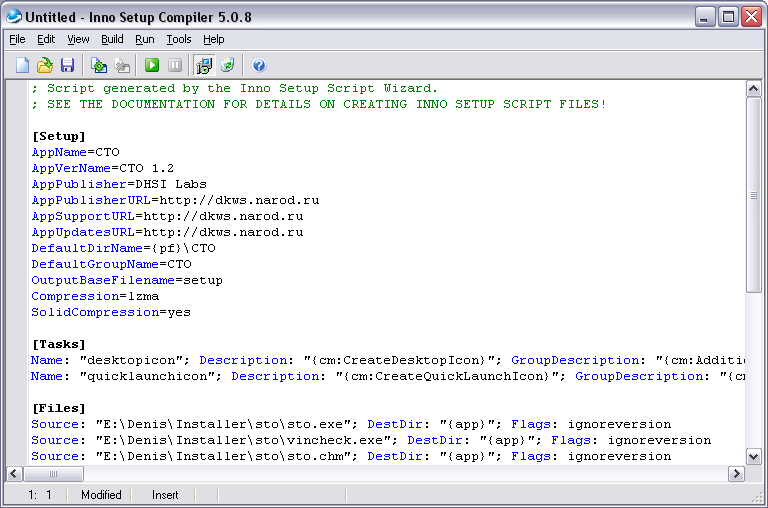Image resolution: width=768 pixels, height=508 pixels.
Task: Save the script with the floppy icon
Action: pyautogui.click(x=67, y=65)
